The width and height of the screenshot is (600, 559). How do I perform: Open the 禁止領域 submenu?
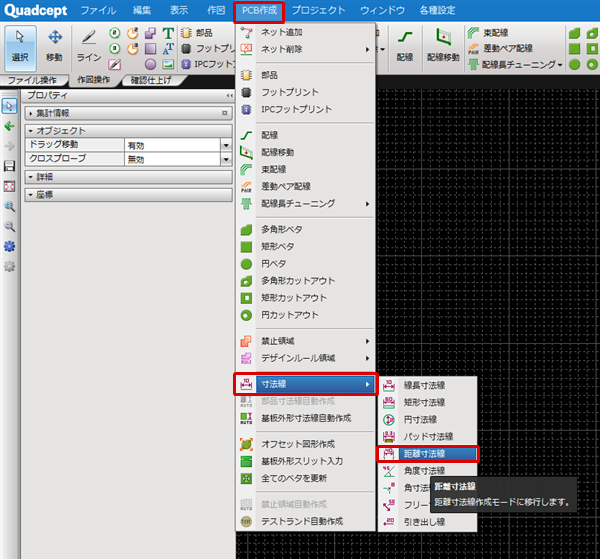pyautogui.click(x=305, y=341)
